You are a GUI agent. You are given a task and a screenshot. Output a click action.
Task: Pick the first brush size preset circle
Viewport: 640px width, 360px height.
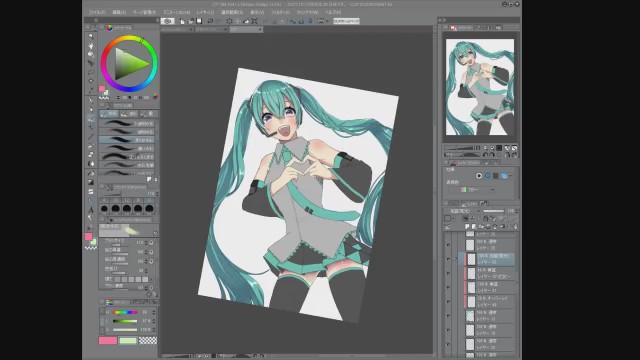104,209
